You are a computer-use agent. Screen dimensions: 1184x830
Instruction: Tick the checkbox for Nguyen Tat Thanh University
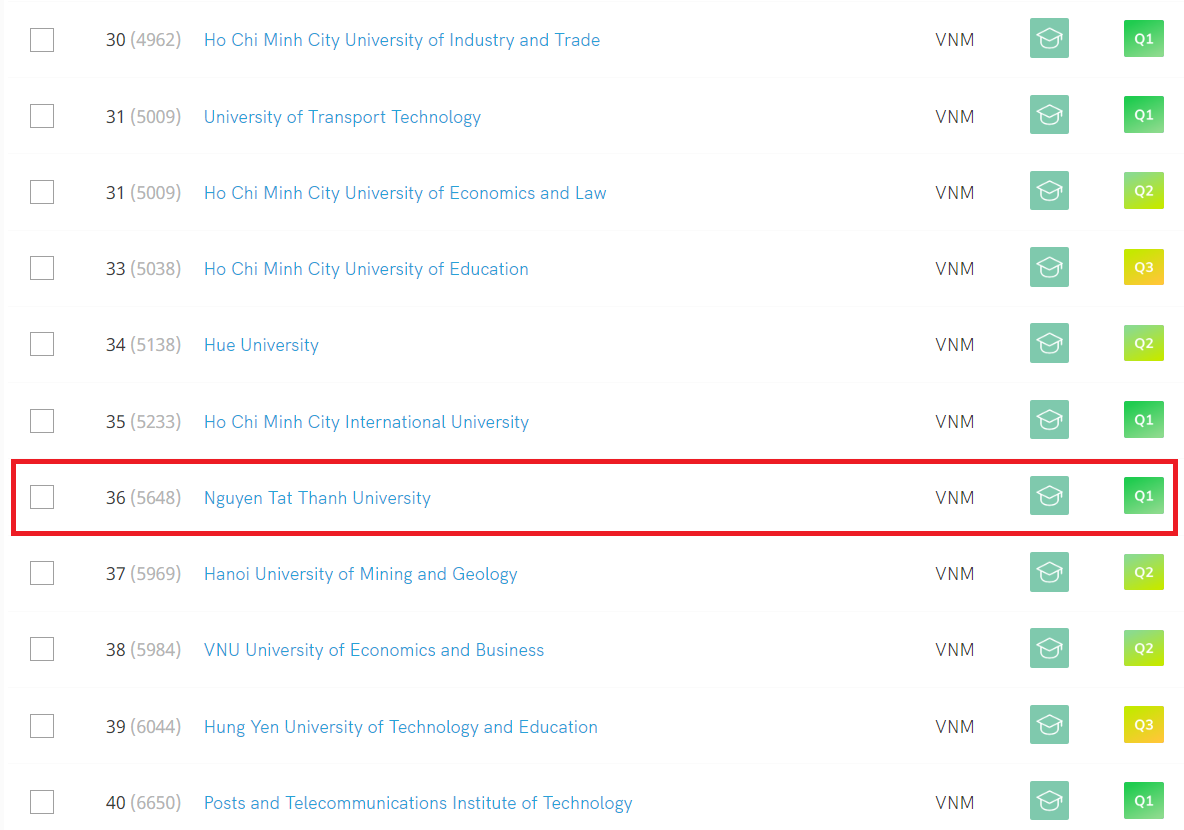click(x=42, y=497)
